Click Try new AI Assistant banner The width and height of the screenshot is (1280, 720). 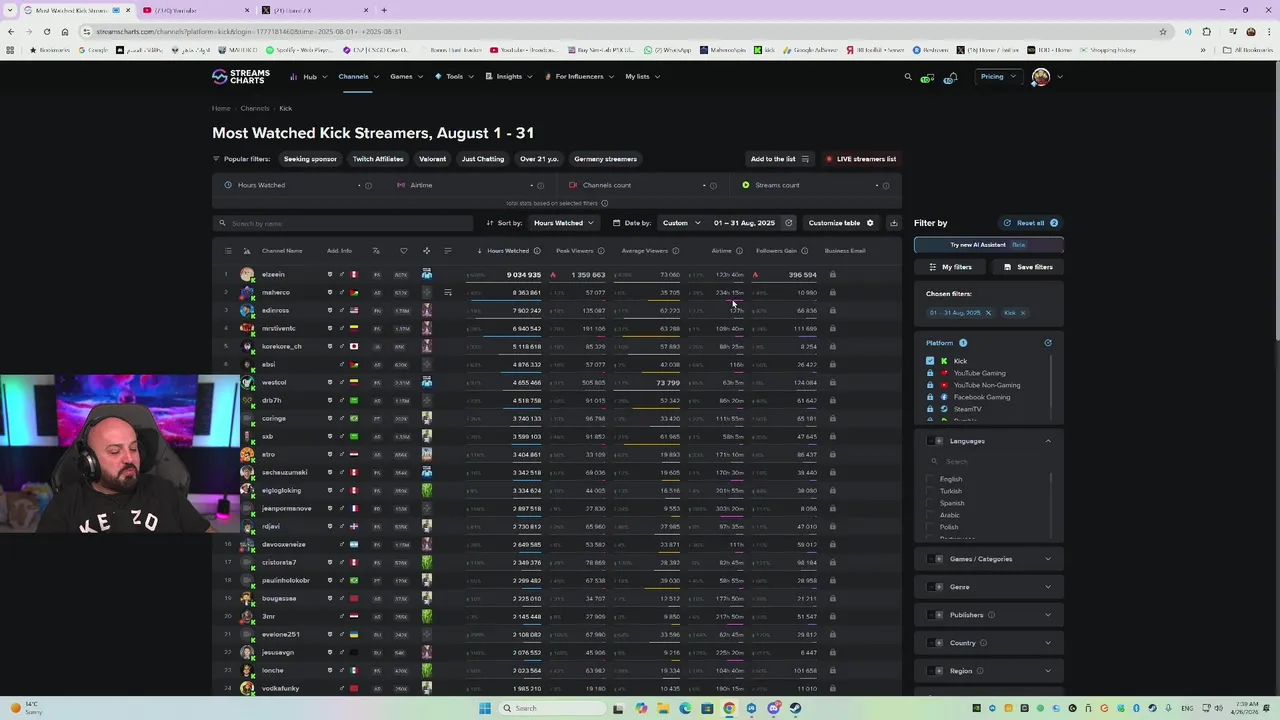(x=988, y=245)
